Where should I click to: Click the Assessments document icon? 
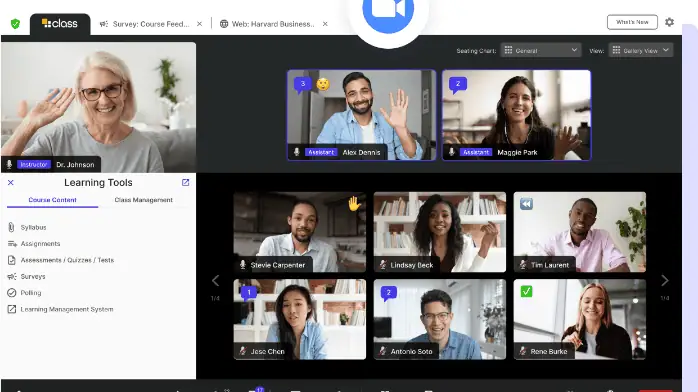[12, 260]
